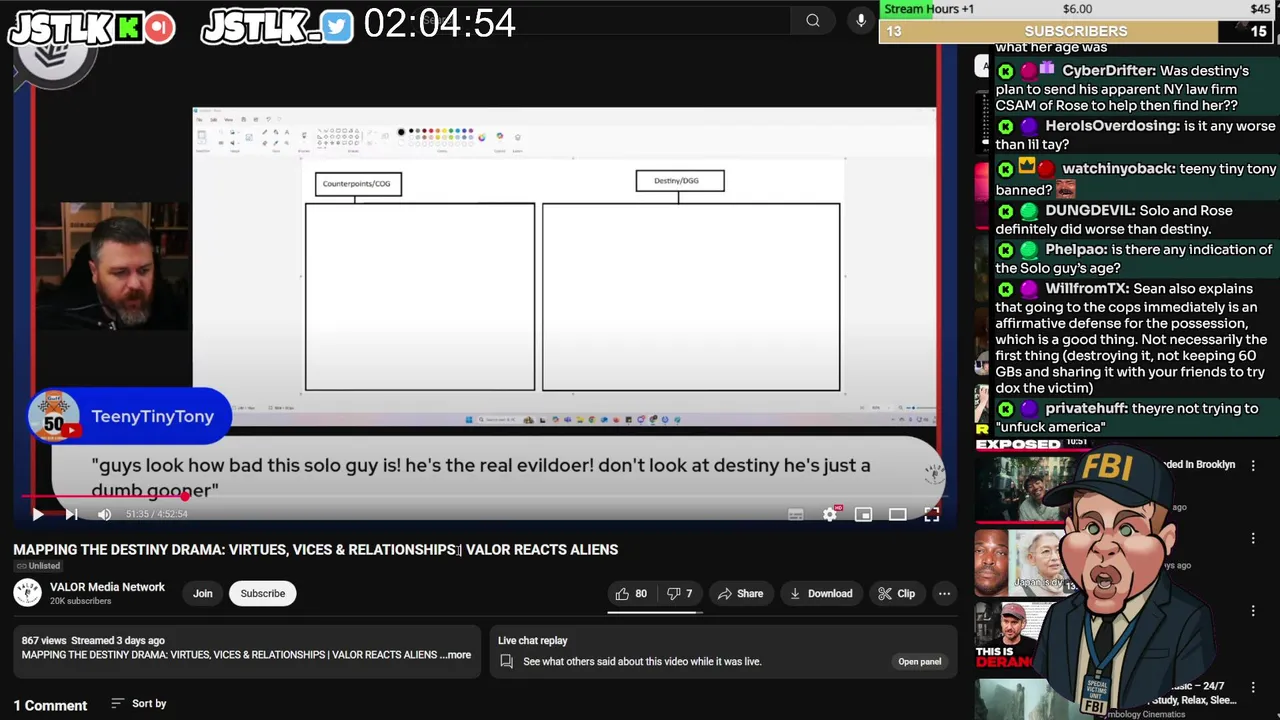
Task: Click the SUBSCRIBERS goal bar
Action: coord(1078,32)
